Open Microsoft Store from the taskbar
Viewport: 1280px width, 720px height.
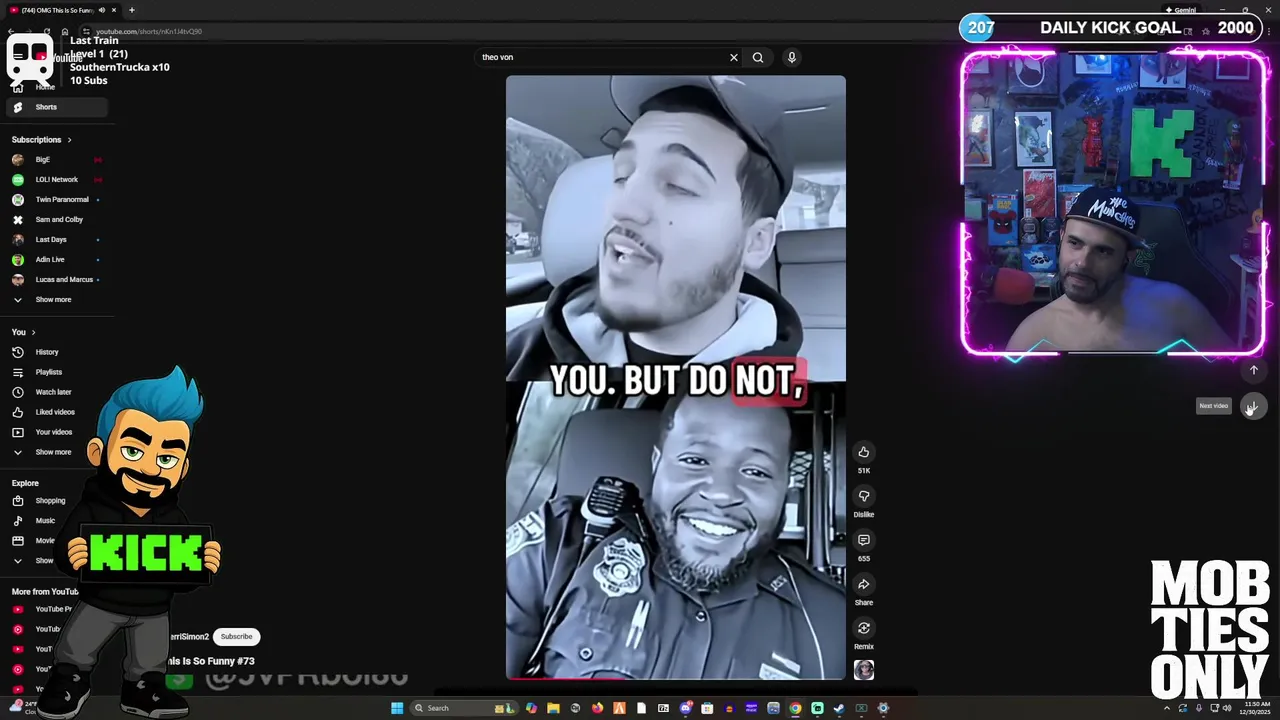click(x=707, y=708)
